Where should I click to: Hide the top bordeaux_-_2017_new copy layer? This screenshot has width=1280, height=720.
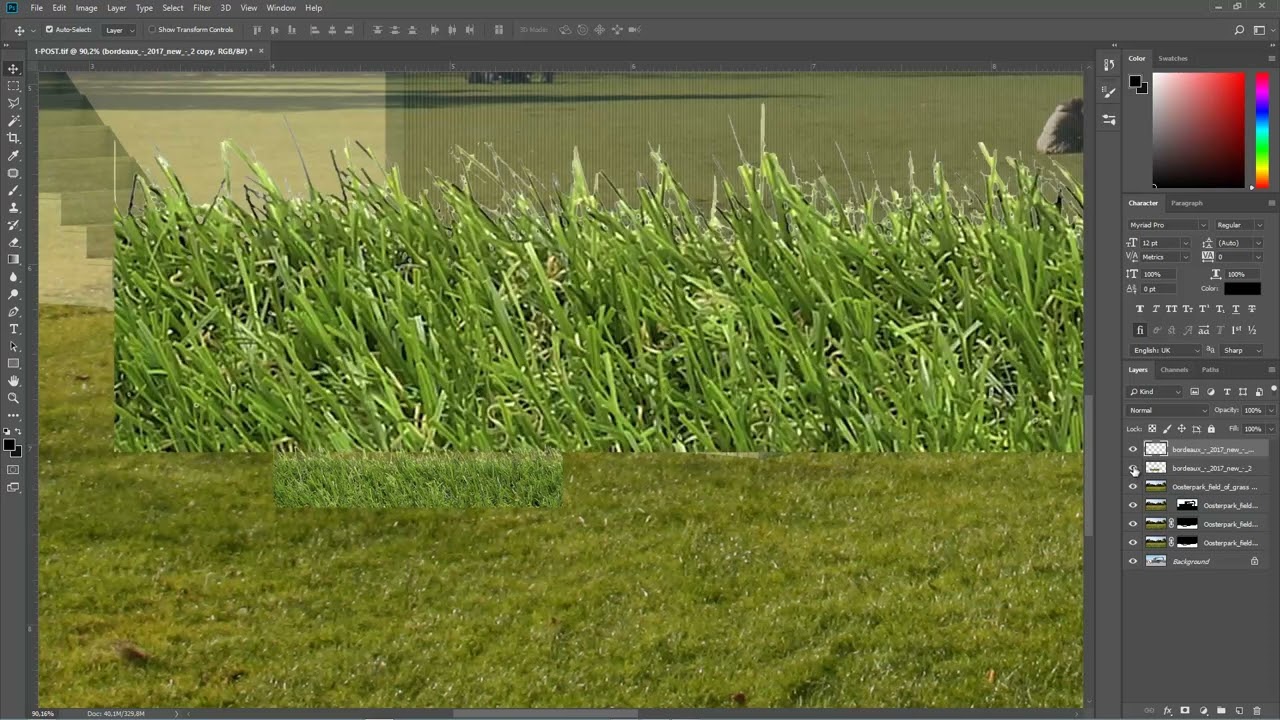[x=1133, y=450]
